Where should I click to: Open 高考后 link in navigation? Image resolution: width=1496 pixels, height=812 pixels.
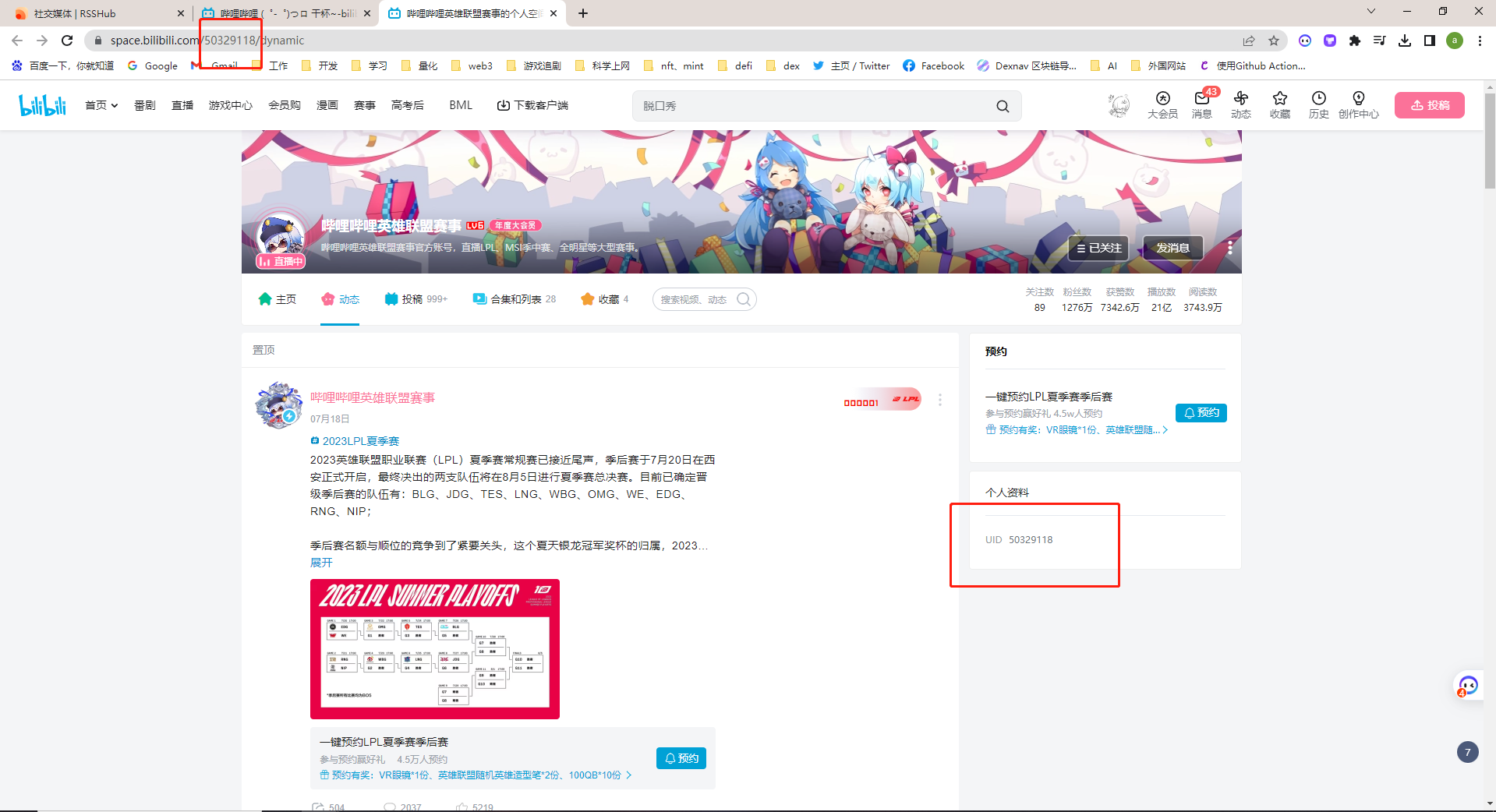[408, 105]
